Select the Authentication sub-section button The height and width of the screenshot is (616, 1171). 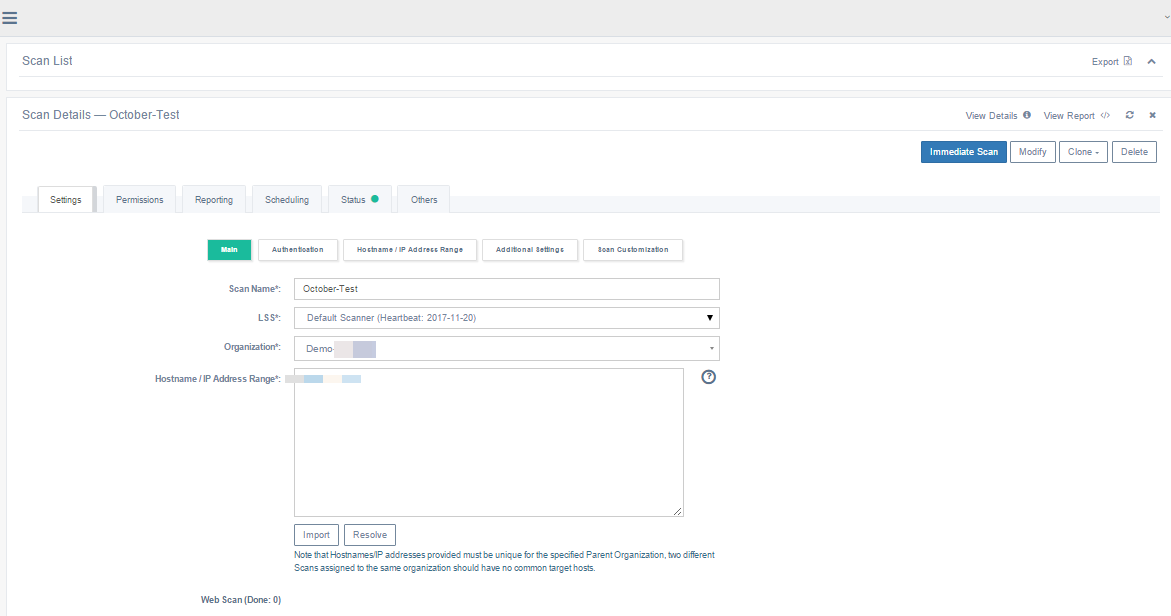297,249
